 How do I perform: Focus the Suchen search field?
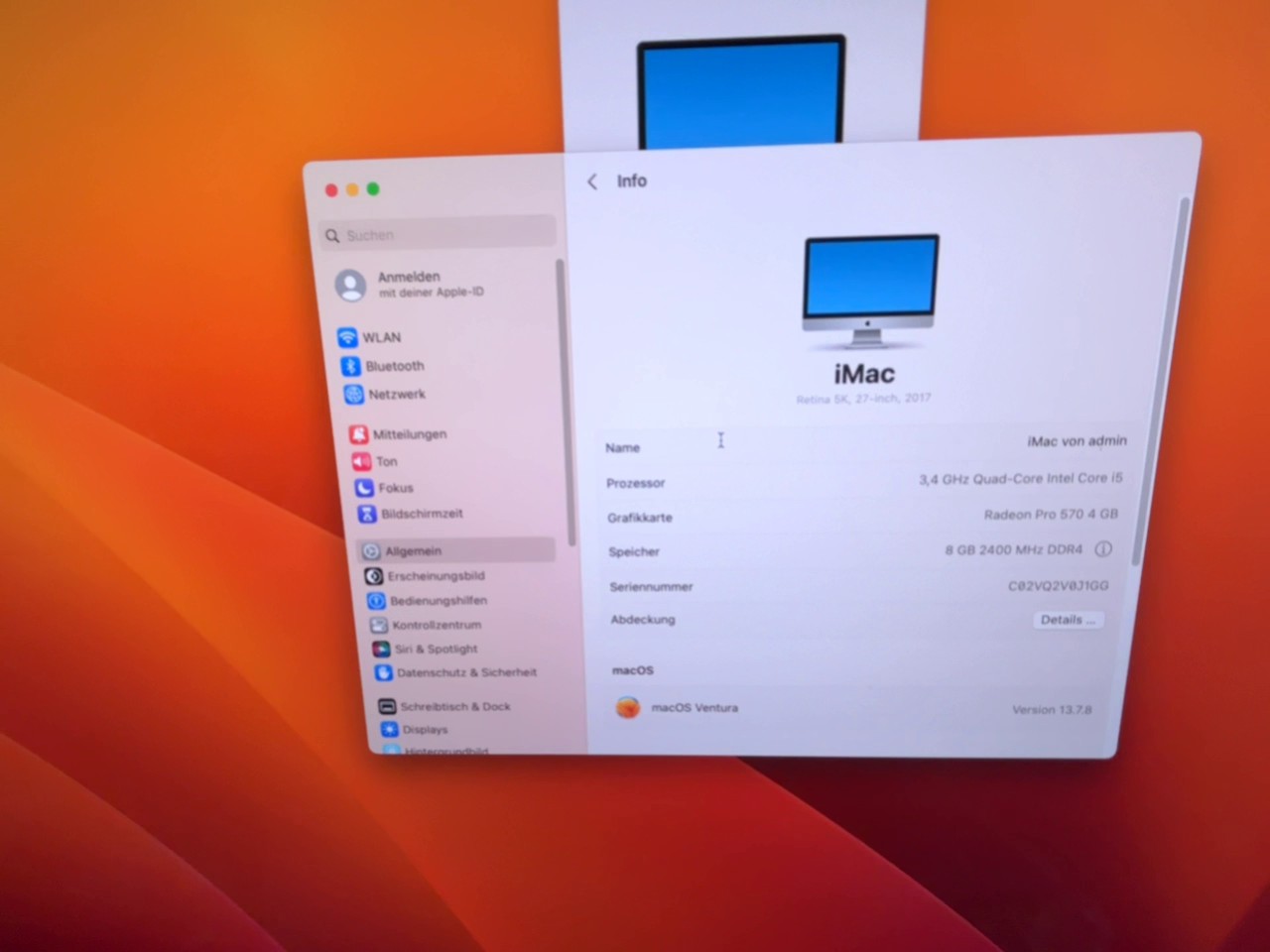(438, 233)
